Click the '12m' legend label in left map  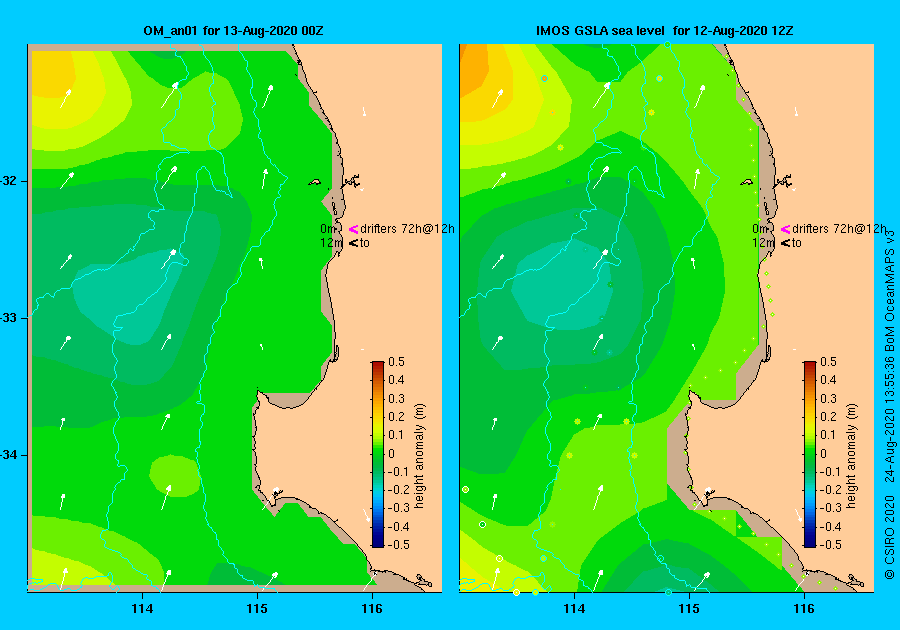tap(331, 243)
